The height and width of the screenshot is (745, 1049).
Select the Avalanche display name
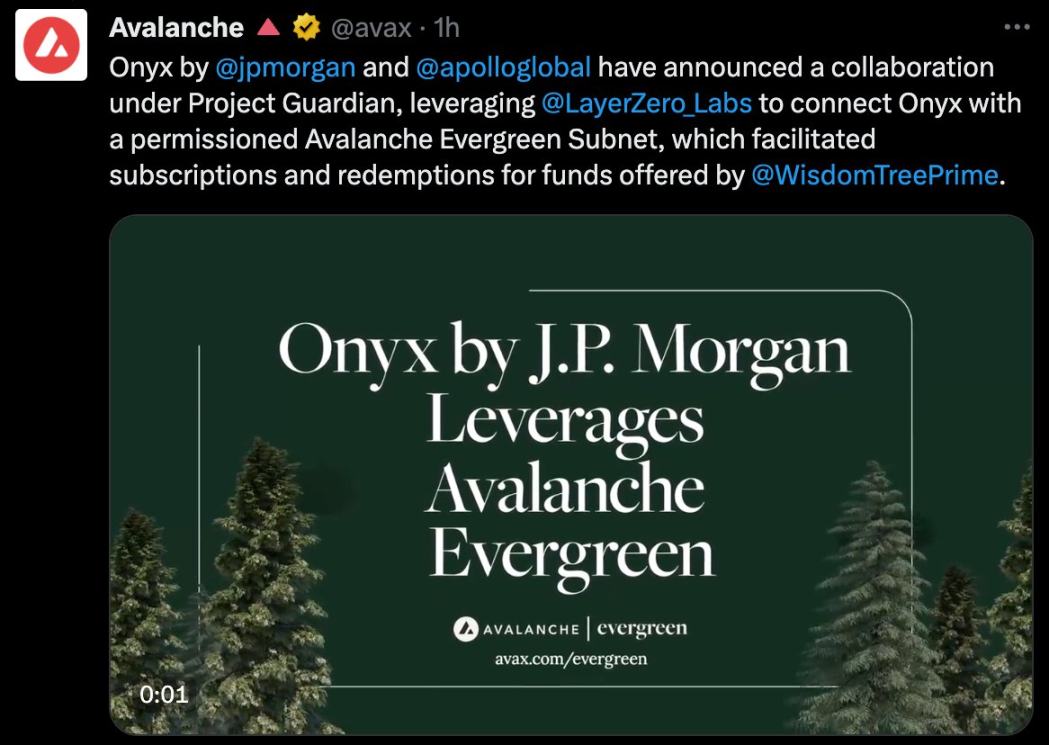[176, 28]
